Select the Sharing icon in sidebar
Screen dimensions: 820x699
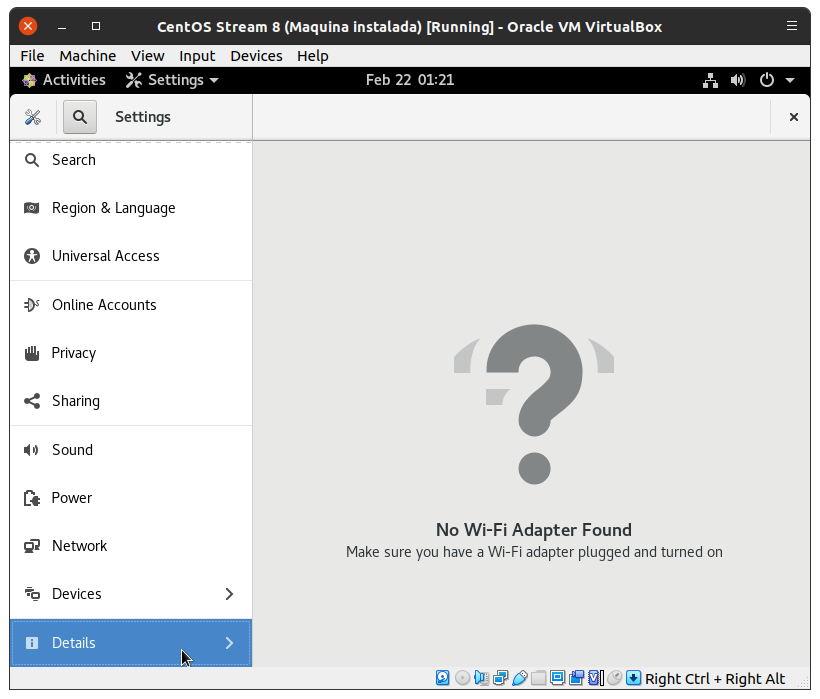pos(32,401)
